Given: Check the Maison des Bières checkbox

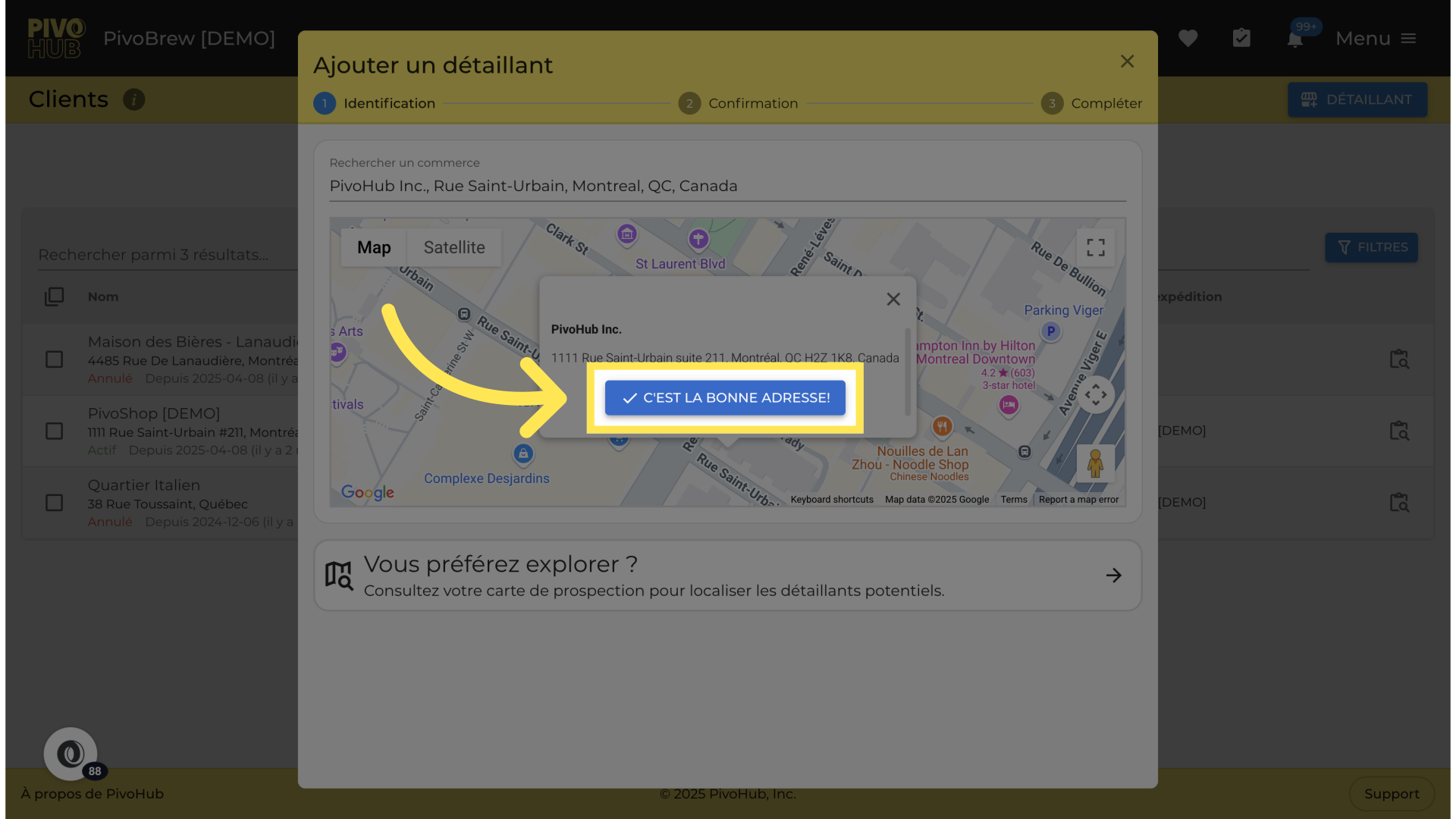Looking at the screenshot, I should (54, 359).
